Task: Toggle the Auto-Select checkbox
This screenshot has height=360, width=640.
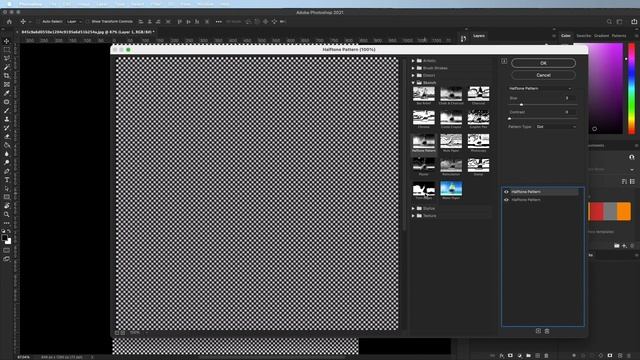Action: pos(38,22)
